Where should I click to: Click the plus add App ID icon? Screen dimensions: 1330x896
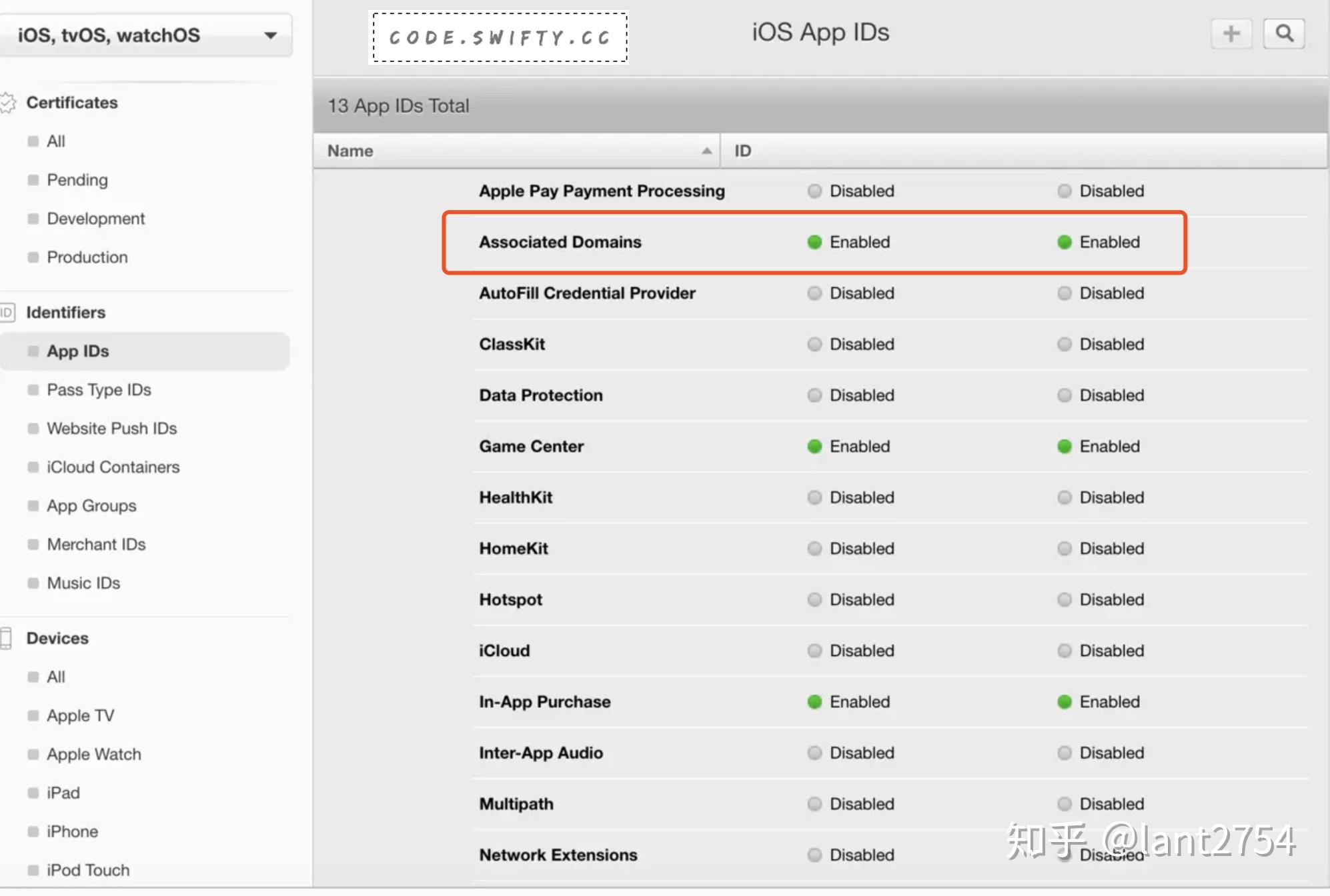1231,33
